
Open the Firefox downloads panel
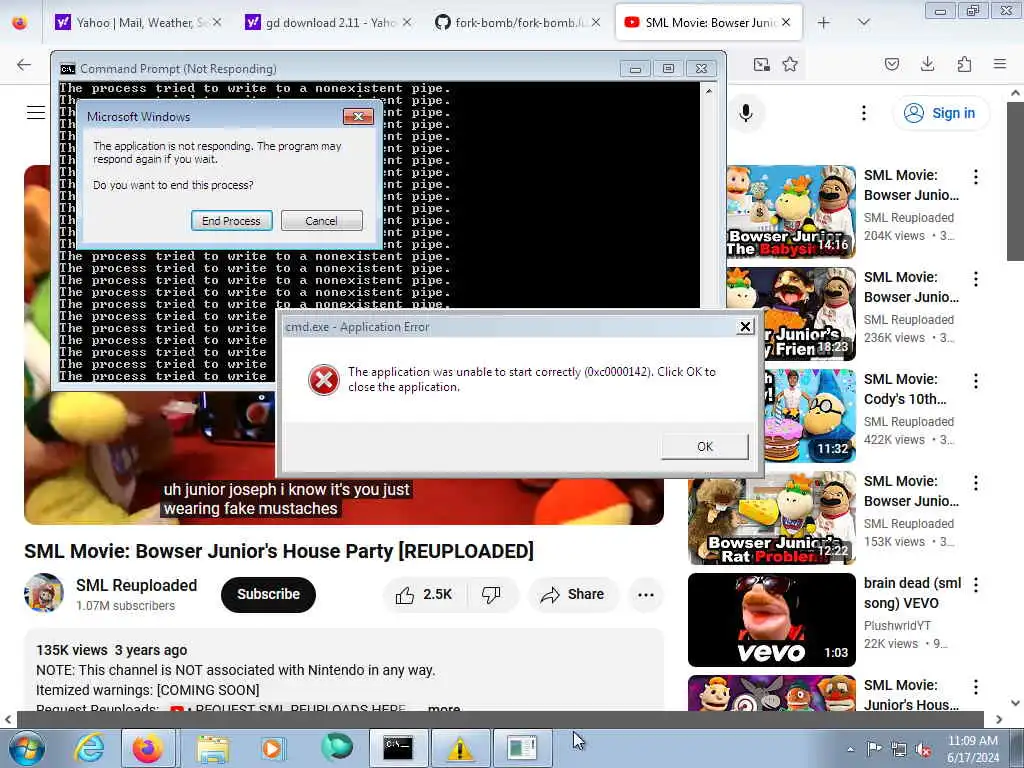click(x=927, y=64)
